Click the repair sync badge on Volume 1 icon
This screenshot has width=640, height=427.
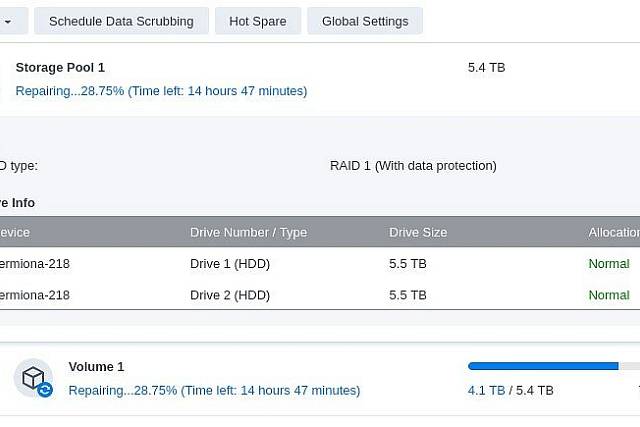point(45,390)
